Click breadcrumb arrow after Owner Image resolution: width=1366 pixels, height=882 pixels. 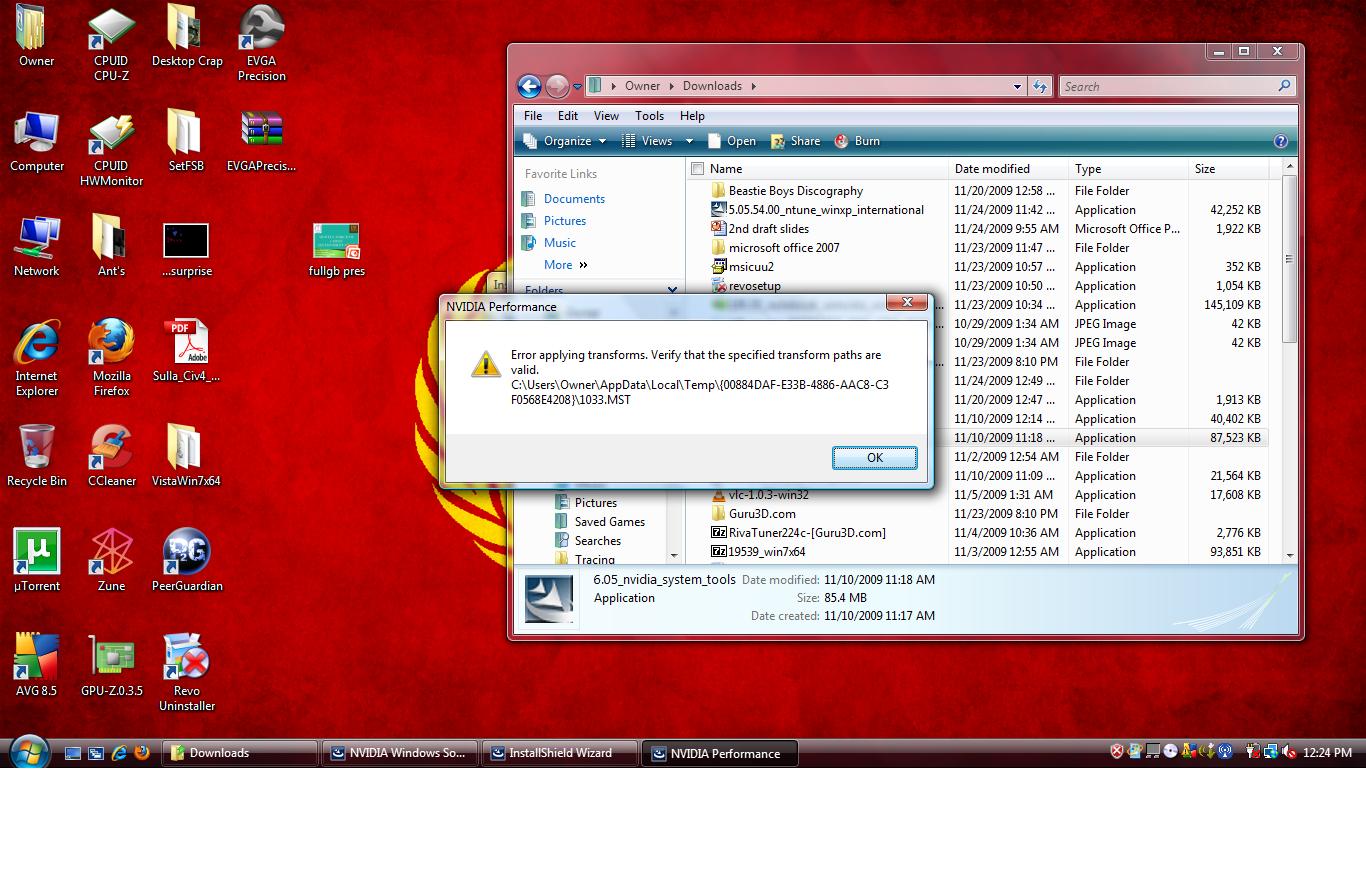(x=671, y=86)
